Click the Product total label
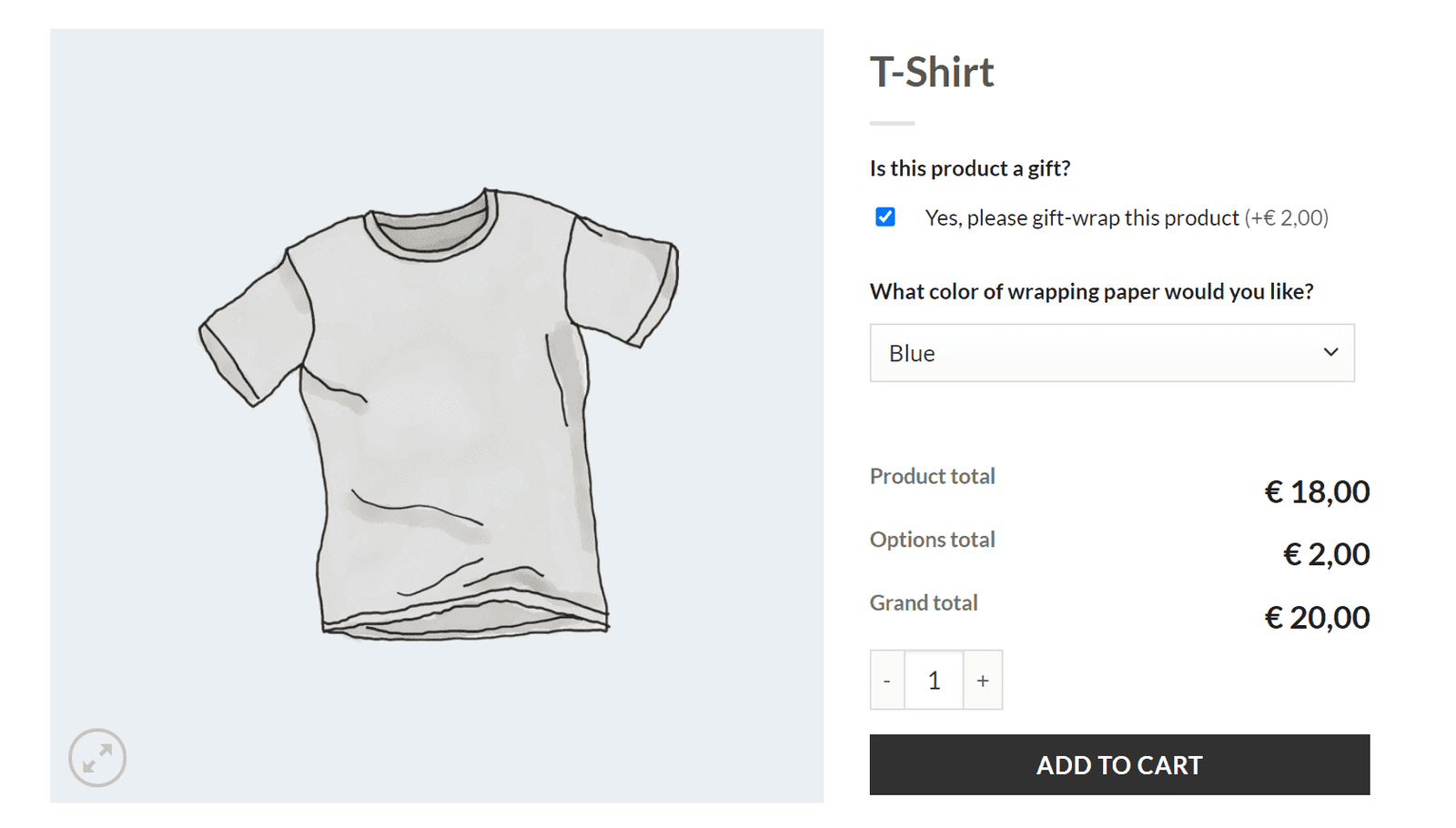The width and height of the screenshot is (1456, 828). [932, 476]
